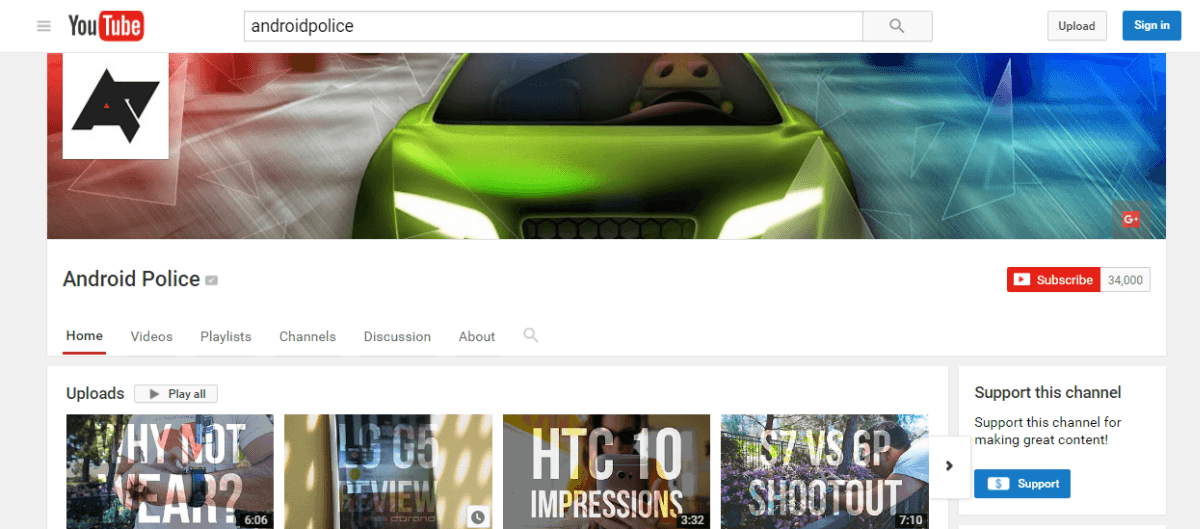The width and height of the screenshot is (1200, 529).
Task: Open the hamburger guide menu
Action: pos(44,26)
